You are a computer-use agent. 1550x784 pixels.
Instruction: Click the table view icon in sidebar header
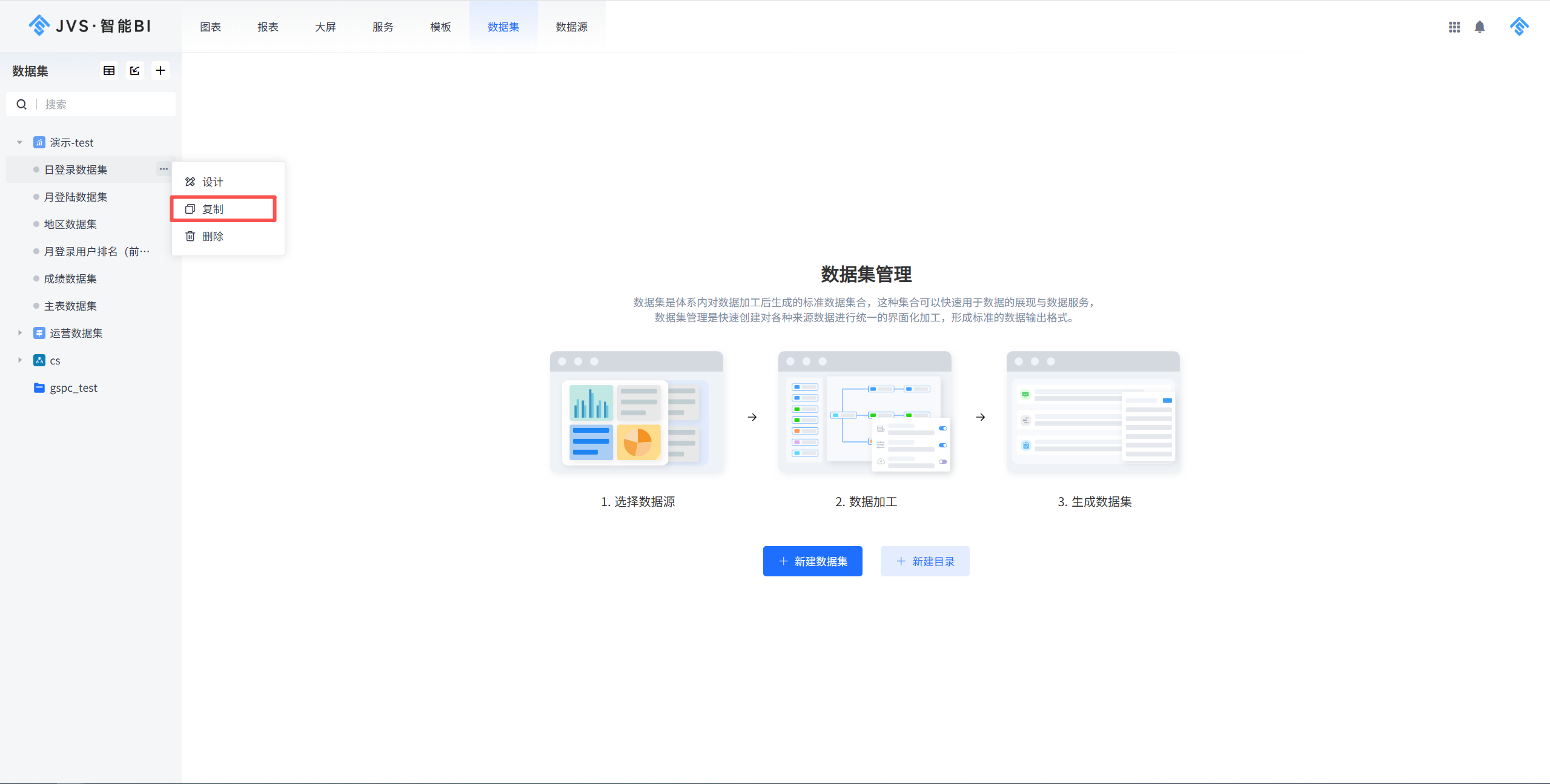pos(109,71)
